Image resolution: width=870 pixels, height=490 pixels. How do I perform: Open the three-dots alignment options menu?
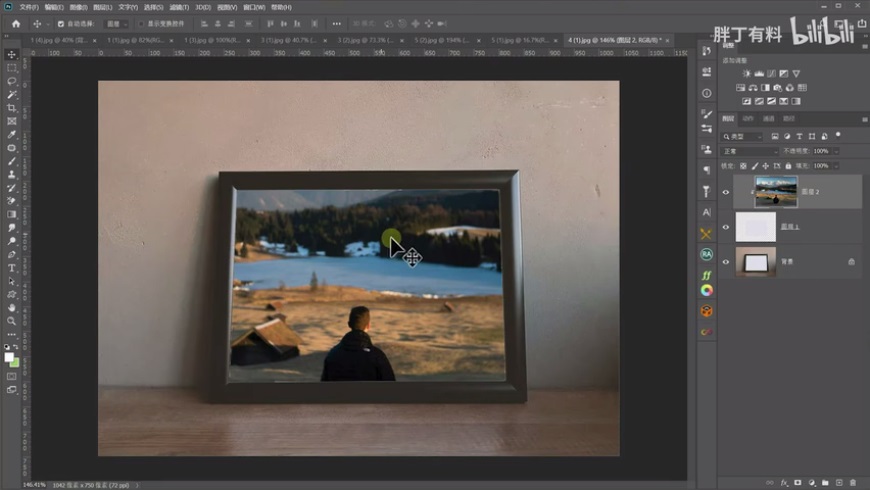coord(337,24)
